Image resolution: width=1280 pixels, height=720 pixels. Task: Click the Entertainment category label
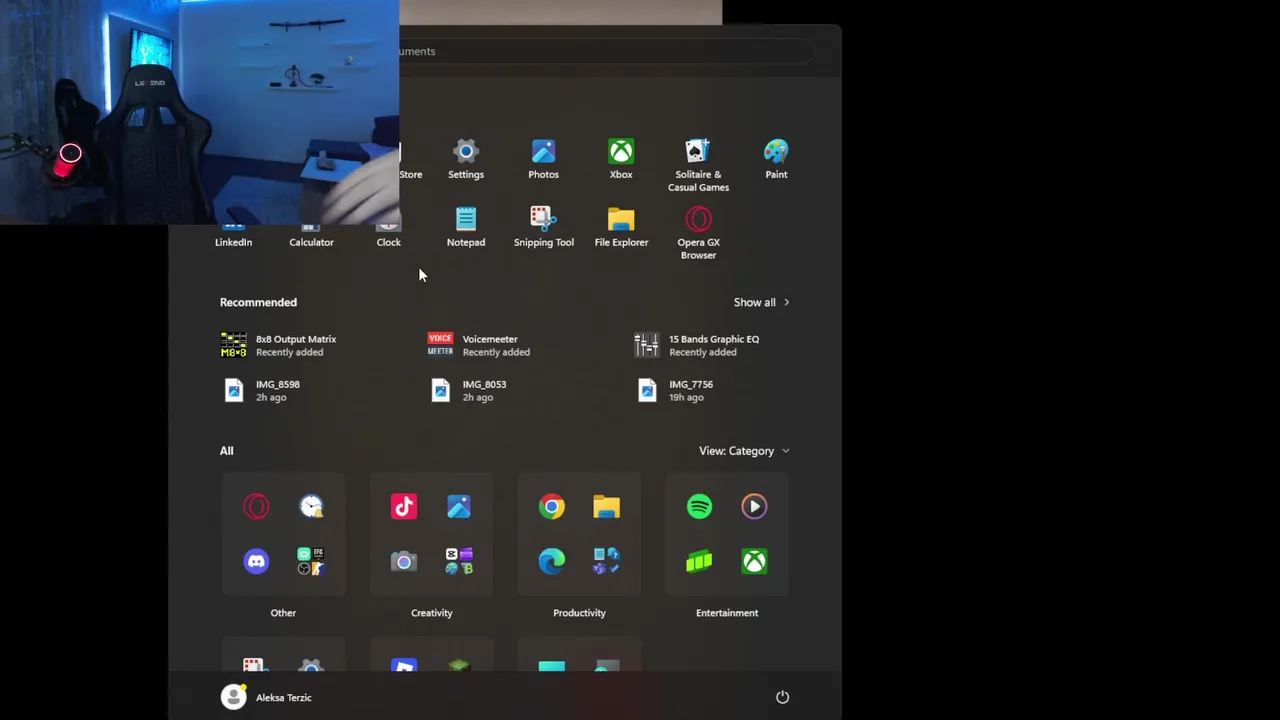[x=727, y=613]
